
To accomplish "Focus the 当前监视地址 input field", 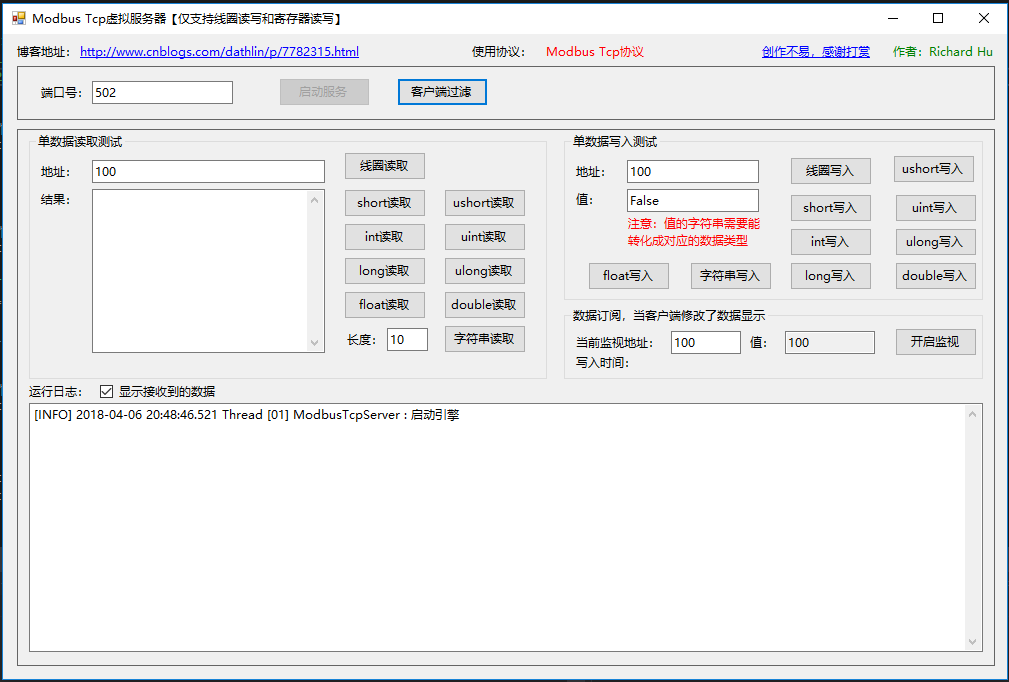I will click(706, 342).
